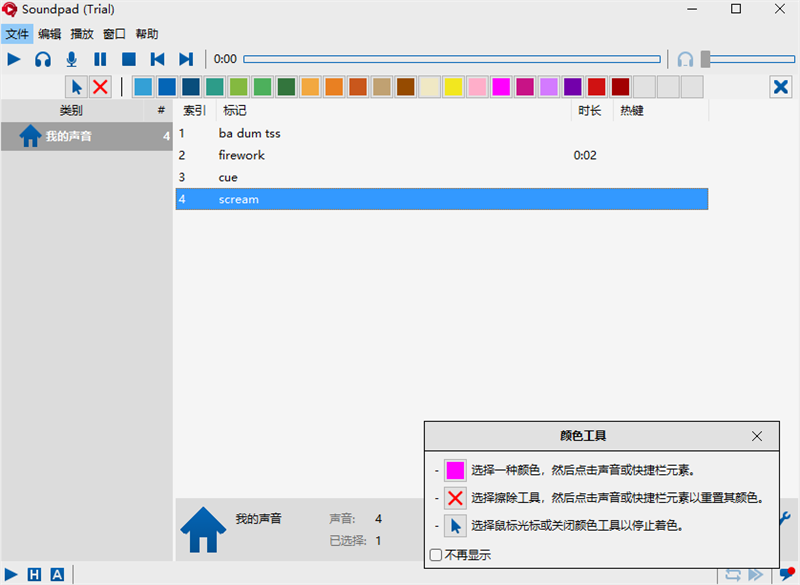The image size is (800, 585).
Task: Click the faded headphones volume icon
Action: [685, 59]
